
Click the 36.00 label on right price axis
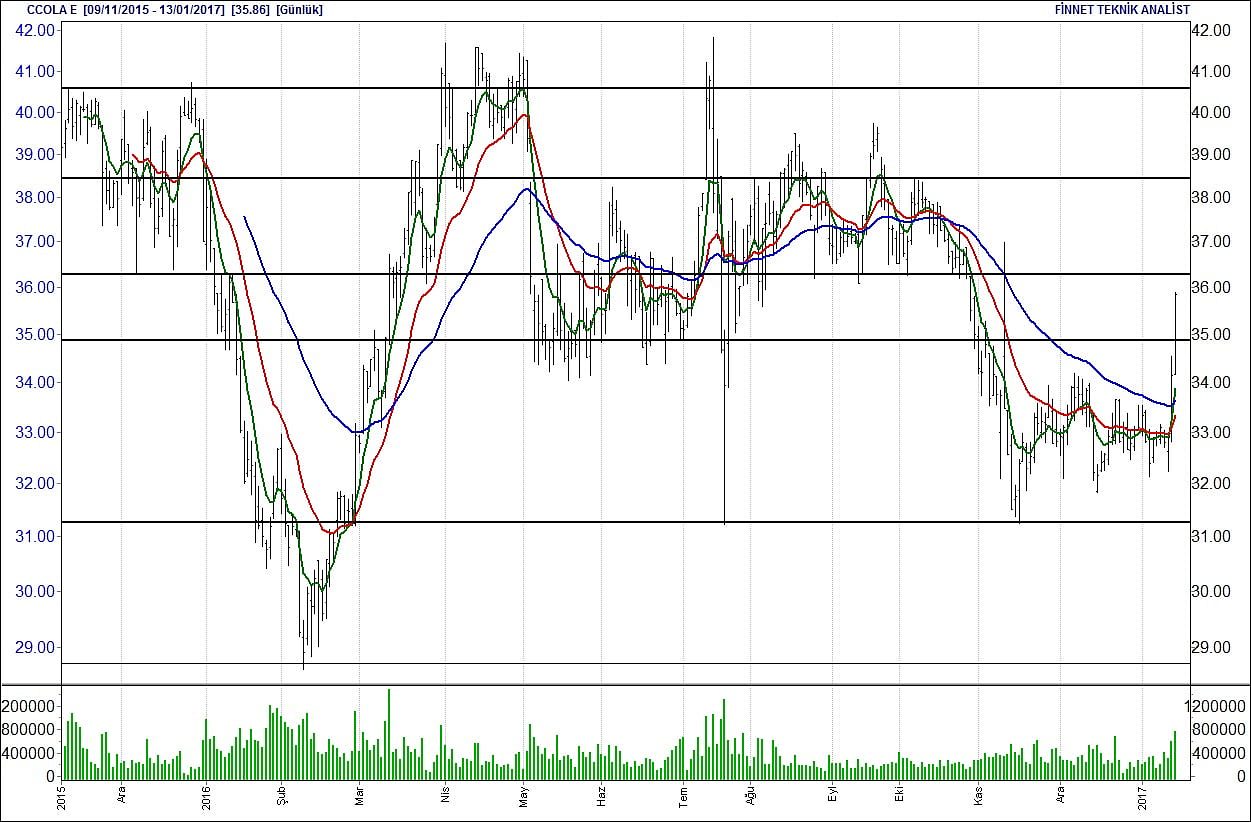[x=1212, y=288]
